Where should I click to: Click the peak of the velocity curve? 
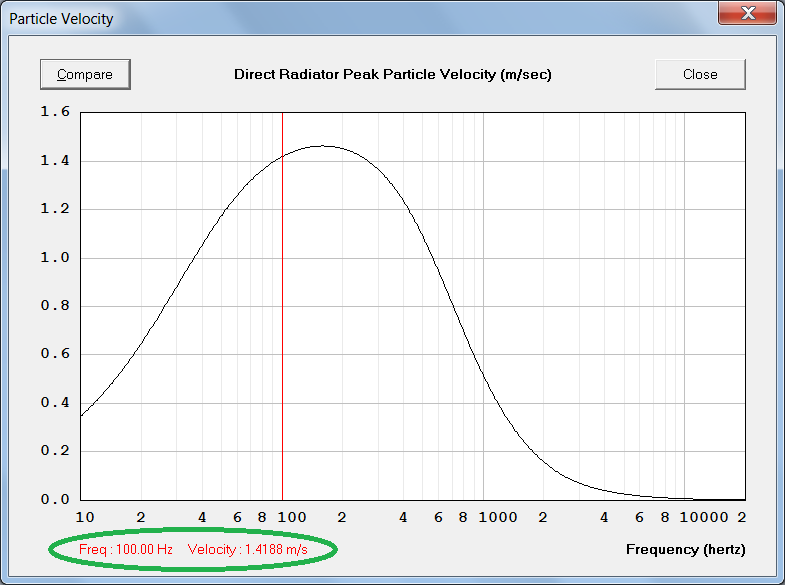[323, 146]
